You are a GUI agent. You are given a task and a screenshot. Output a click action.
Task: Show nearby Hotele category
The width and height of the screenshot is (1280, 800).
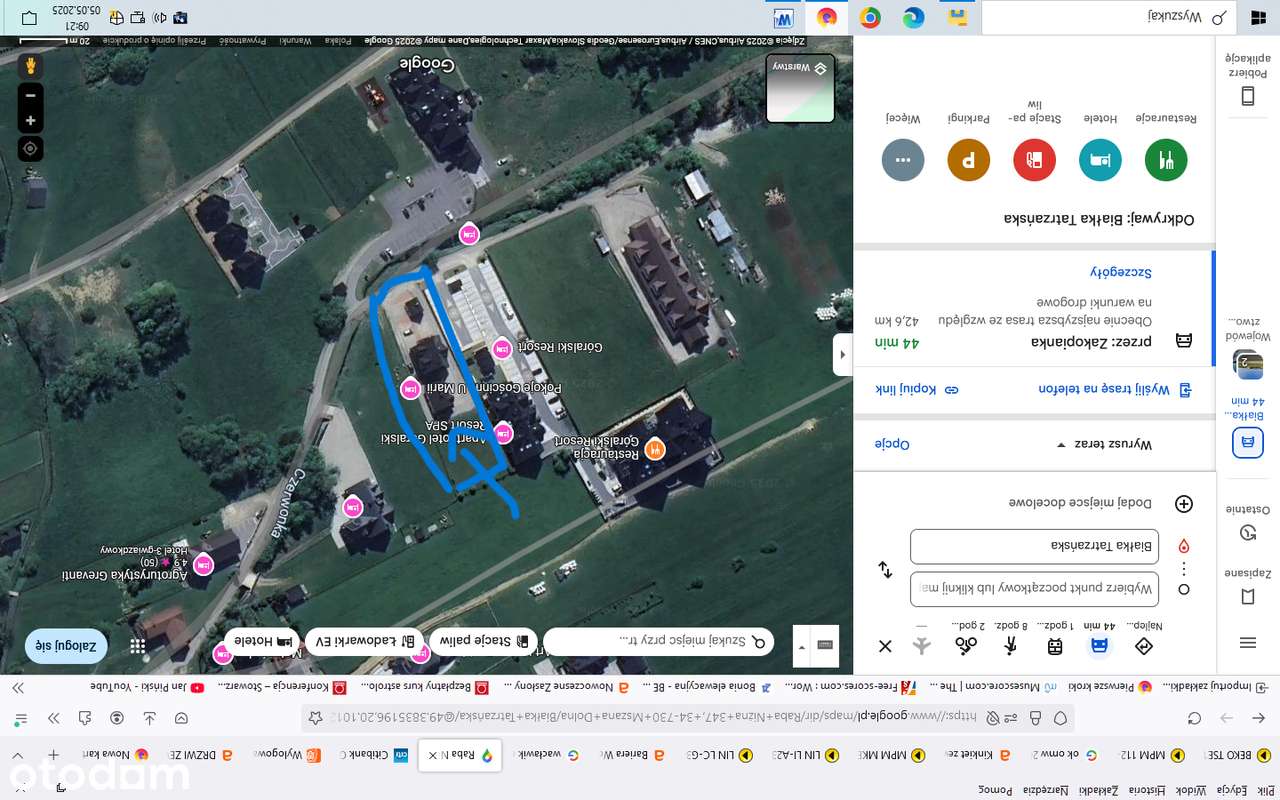click(1100, 159)
